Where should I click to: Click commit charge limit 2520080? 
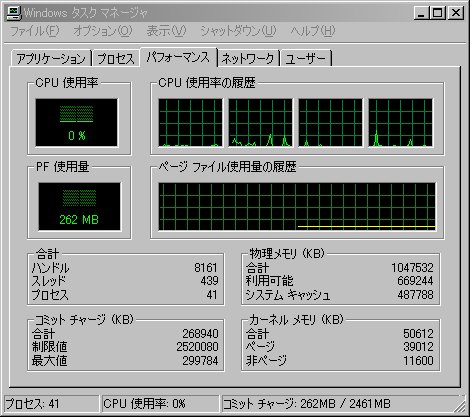point(197,347)
